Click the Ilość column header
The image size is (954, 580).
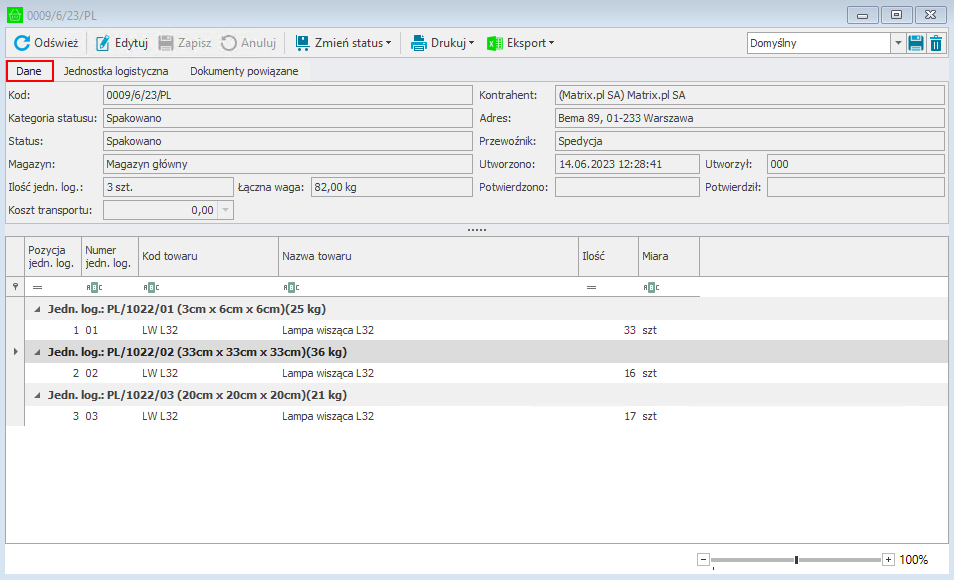pos(608,256)
